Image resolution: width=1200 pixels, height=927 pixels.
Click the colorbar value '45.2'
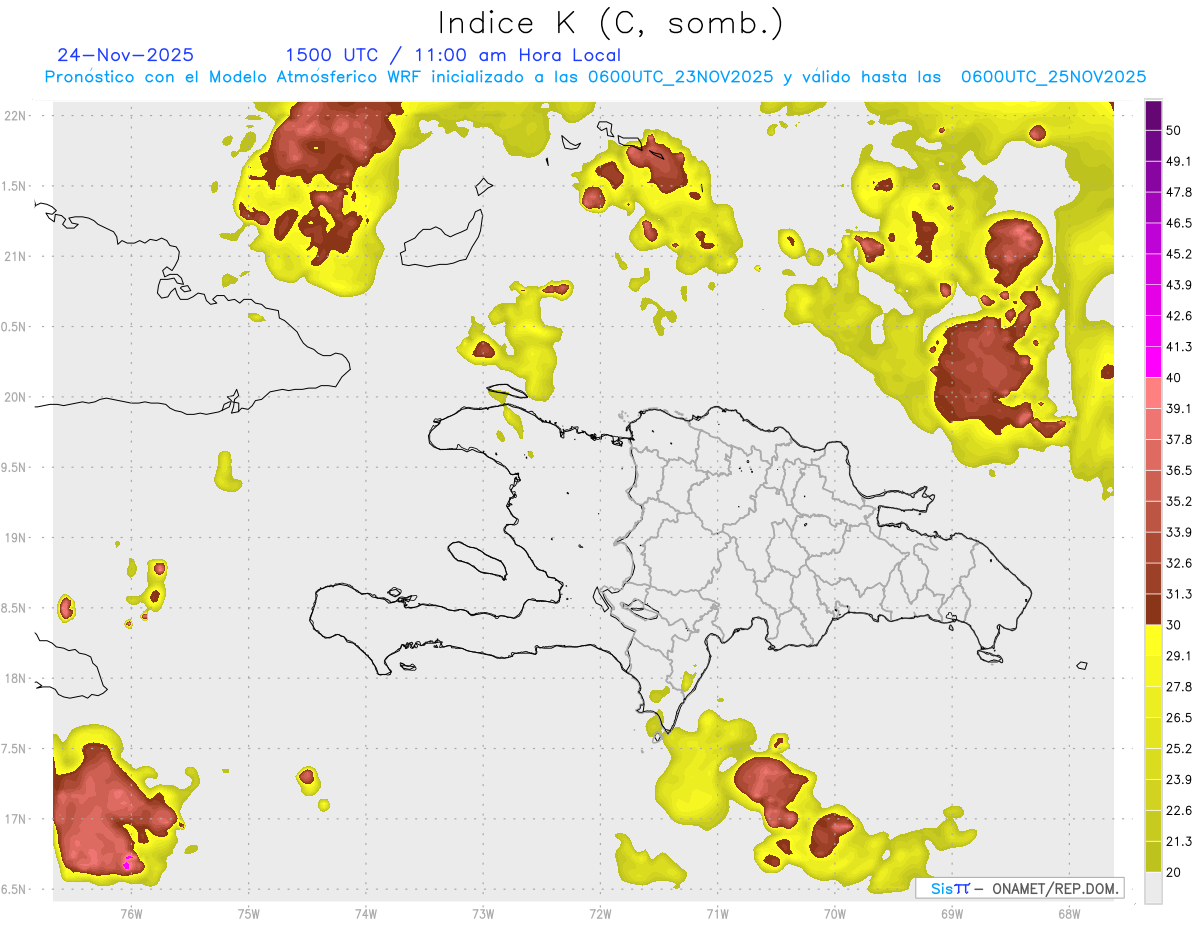click(x=1179, y=254)
